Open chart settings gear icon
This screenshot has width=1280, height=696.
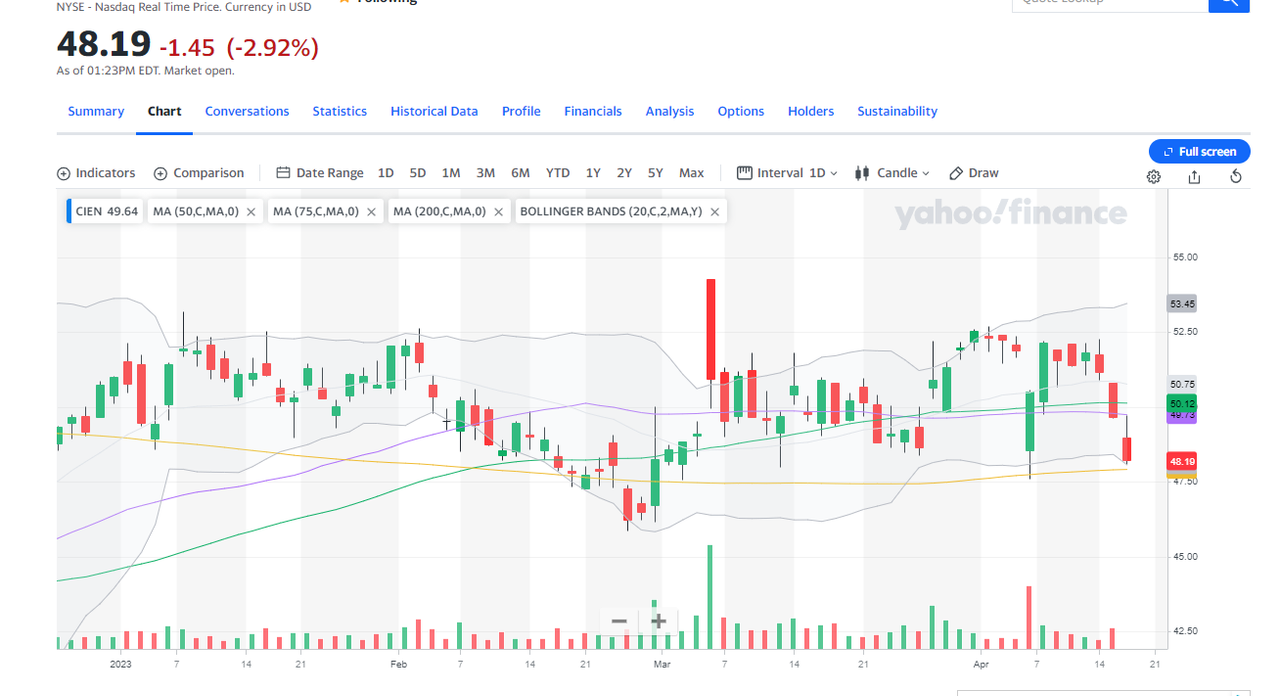[x=1153, y=176]
